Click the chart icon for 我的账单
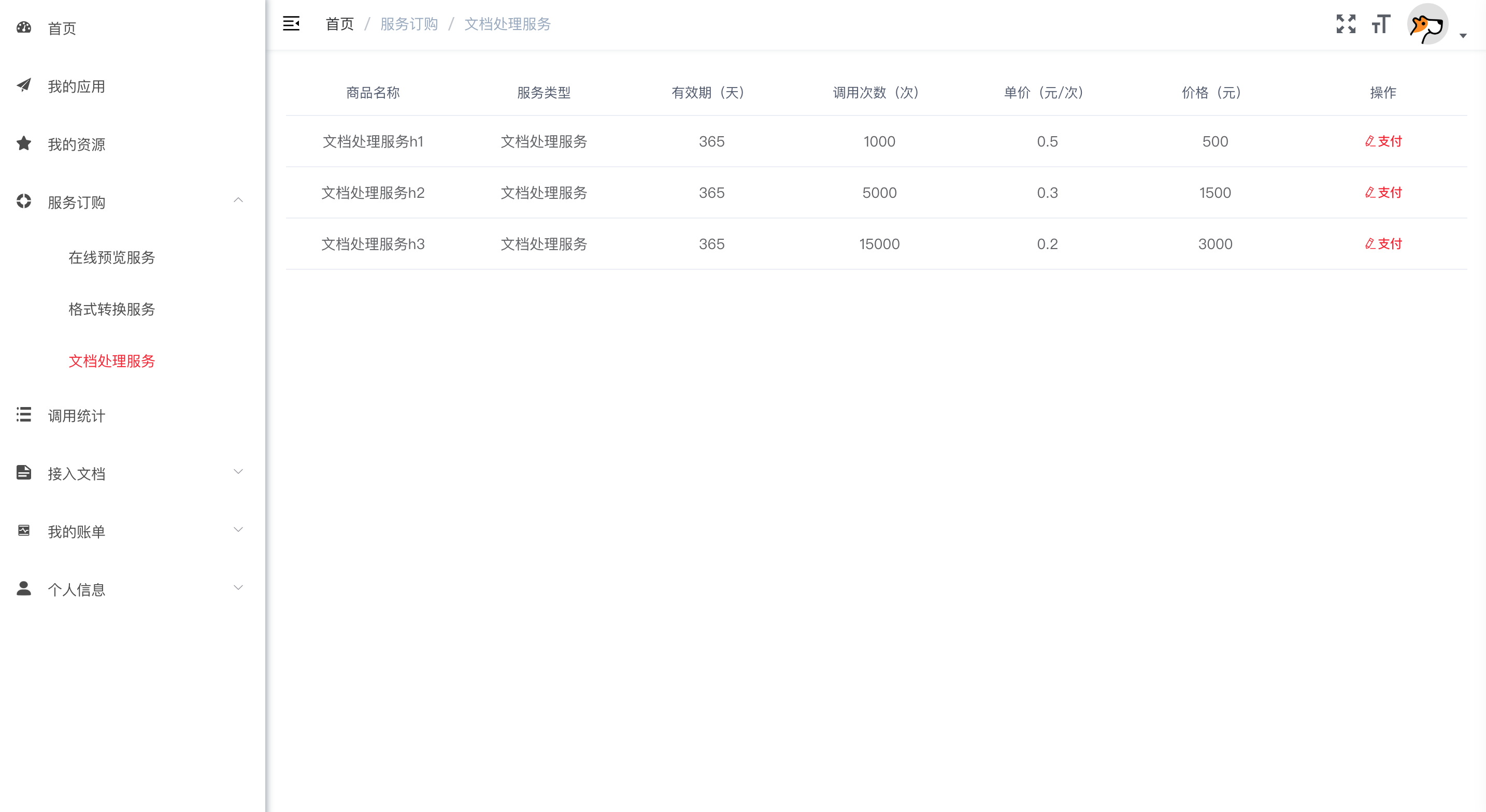Viewport: 1486px width, 812px height. (24, 531)
